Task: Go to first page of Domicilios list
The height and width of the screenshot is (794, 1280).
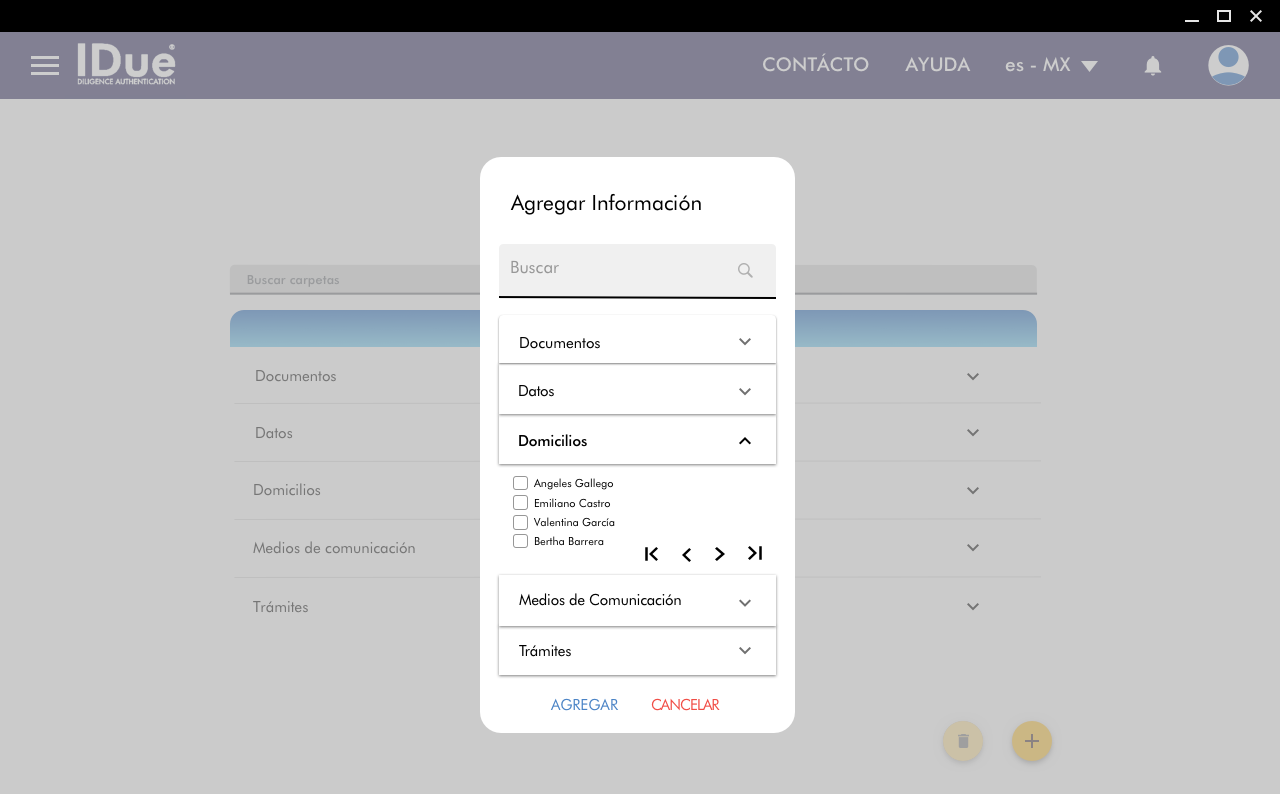Action: [x=651, y=554]
